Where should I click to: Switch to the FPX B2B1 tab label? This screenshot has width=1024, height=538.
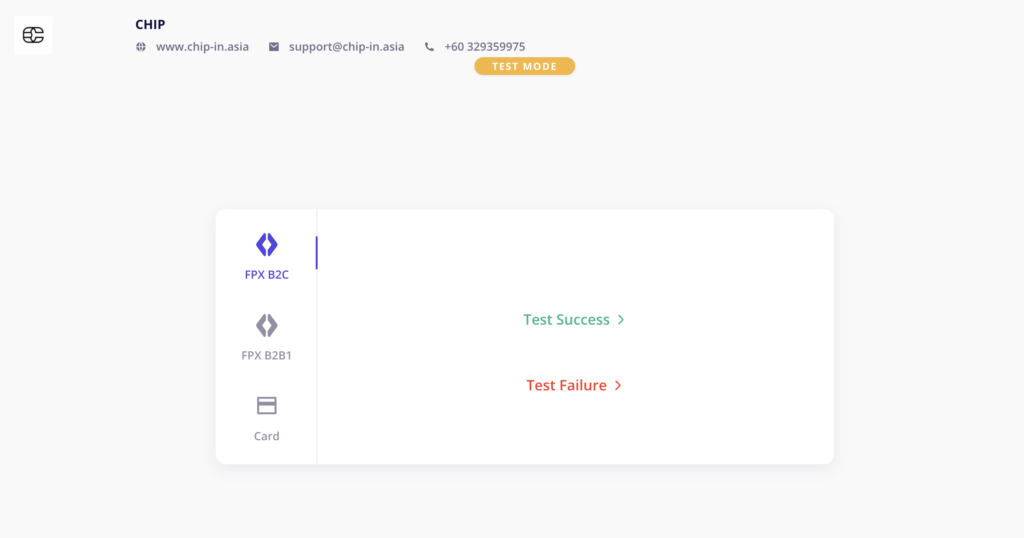266,356
